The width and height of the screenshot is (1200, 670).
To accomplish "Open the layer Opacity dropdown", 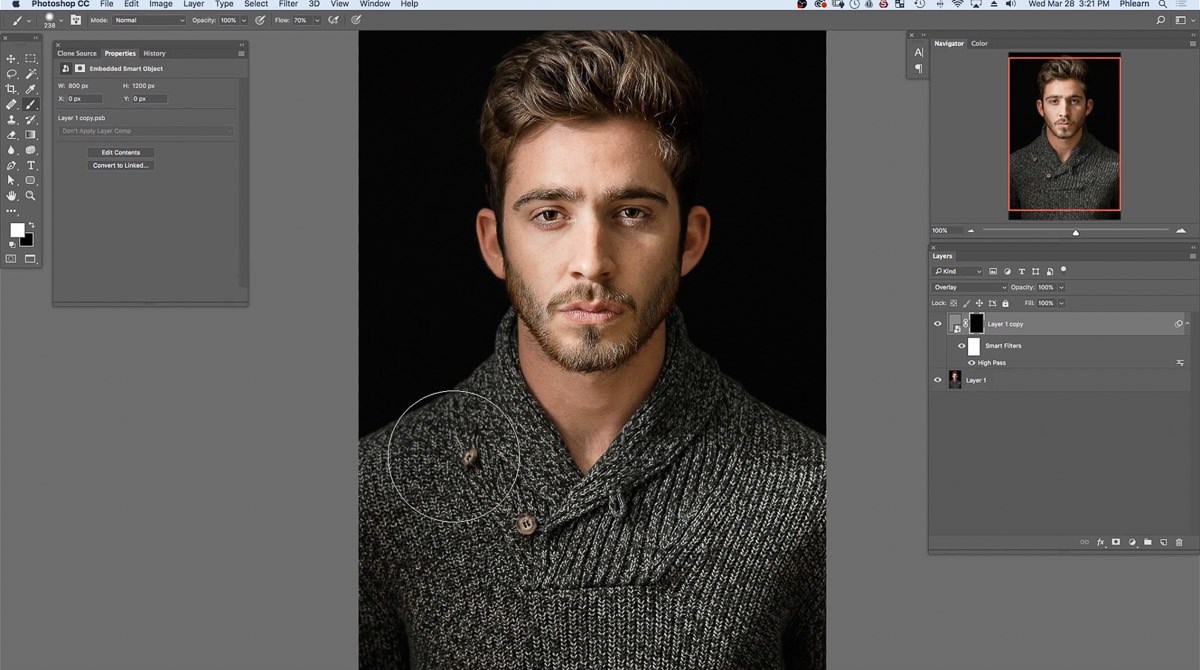I will pos(1061,288).
